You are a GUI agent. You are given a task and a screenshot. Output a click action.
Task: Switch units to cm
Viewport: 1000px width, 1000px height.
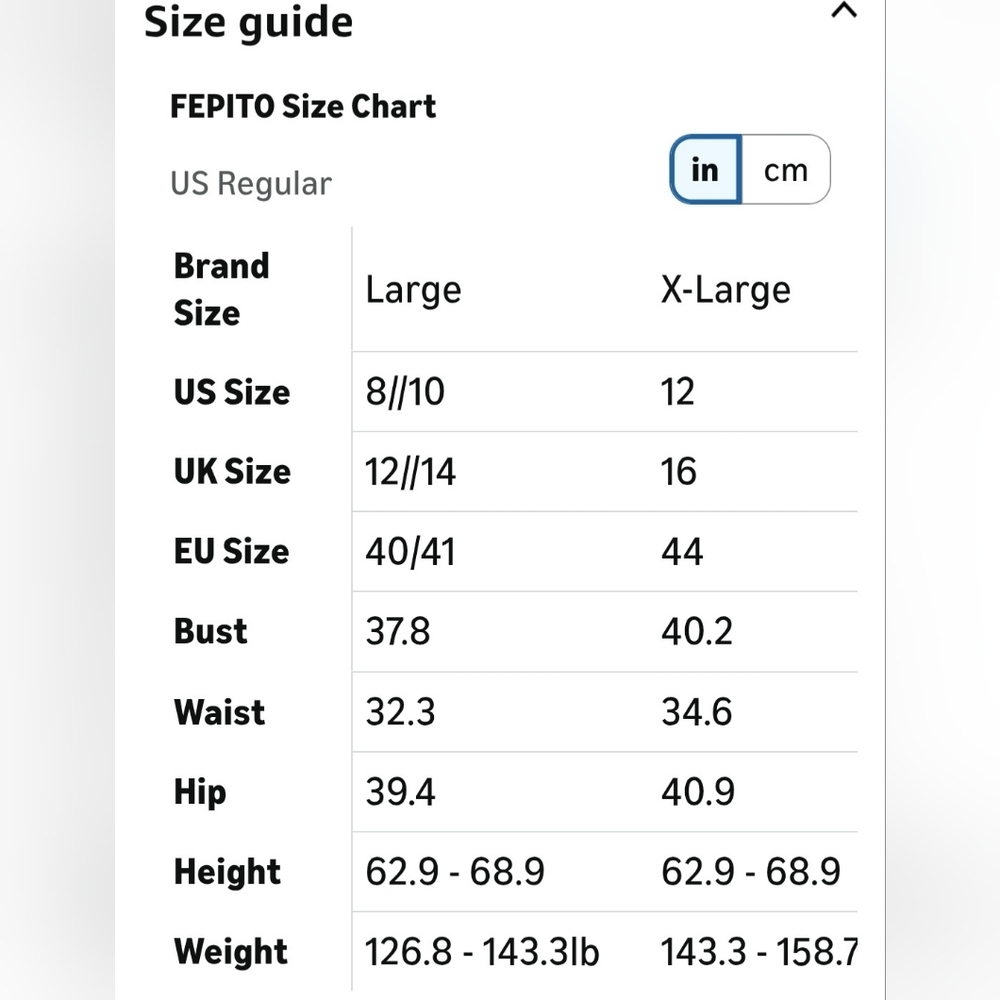[786, 170]
